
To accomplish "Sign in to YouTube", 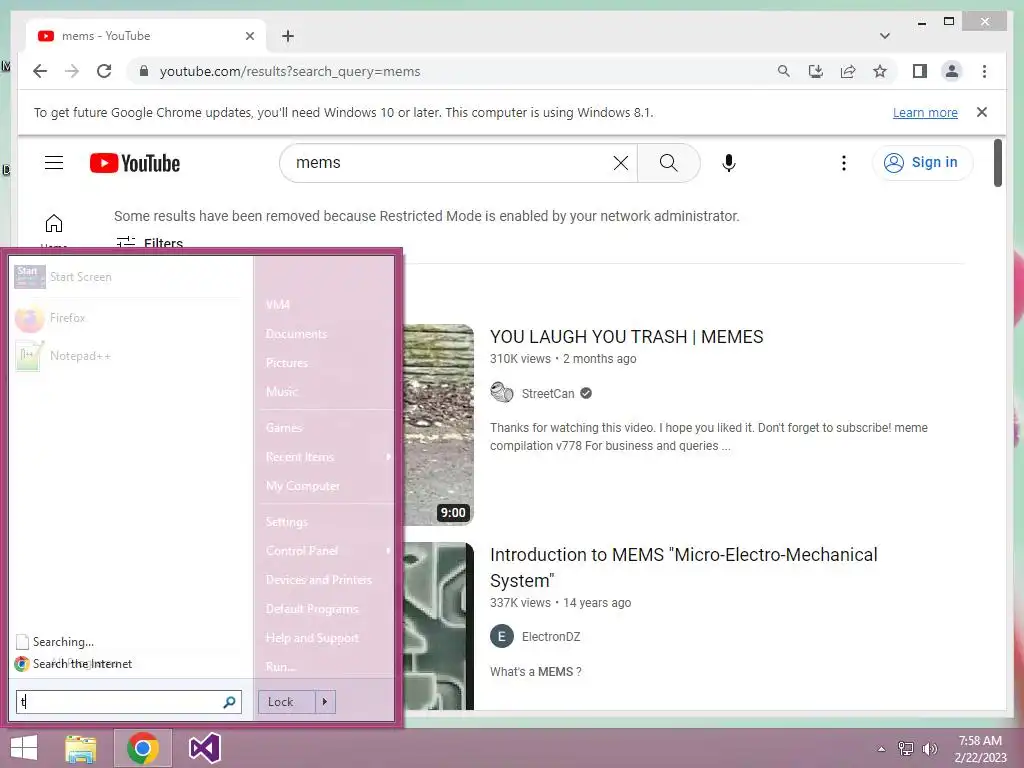I will pyautogui.click(x=922, y=163).
